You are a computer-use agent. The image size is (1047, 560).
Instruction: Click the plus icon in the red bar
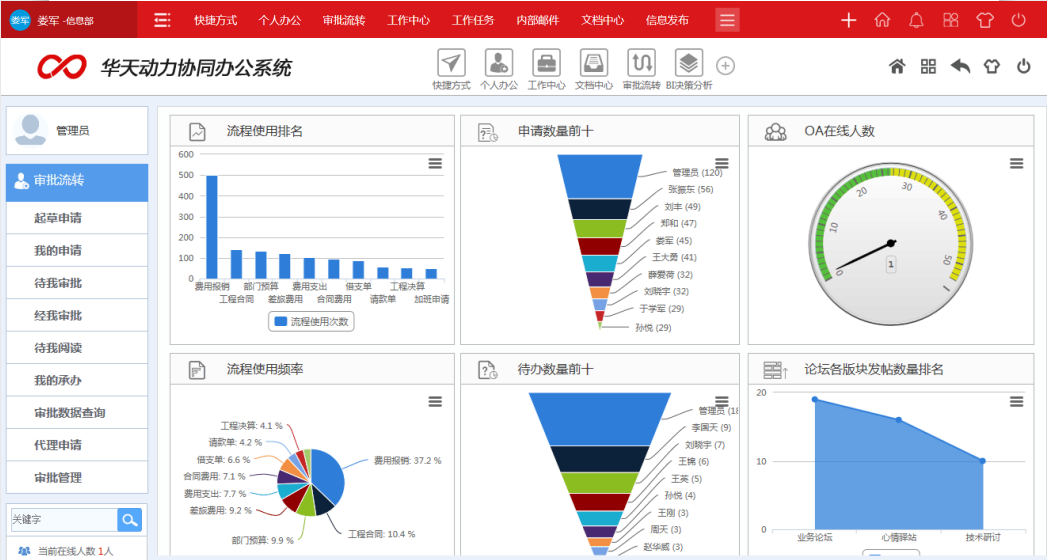point(848,20)
